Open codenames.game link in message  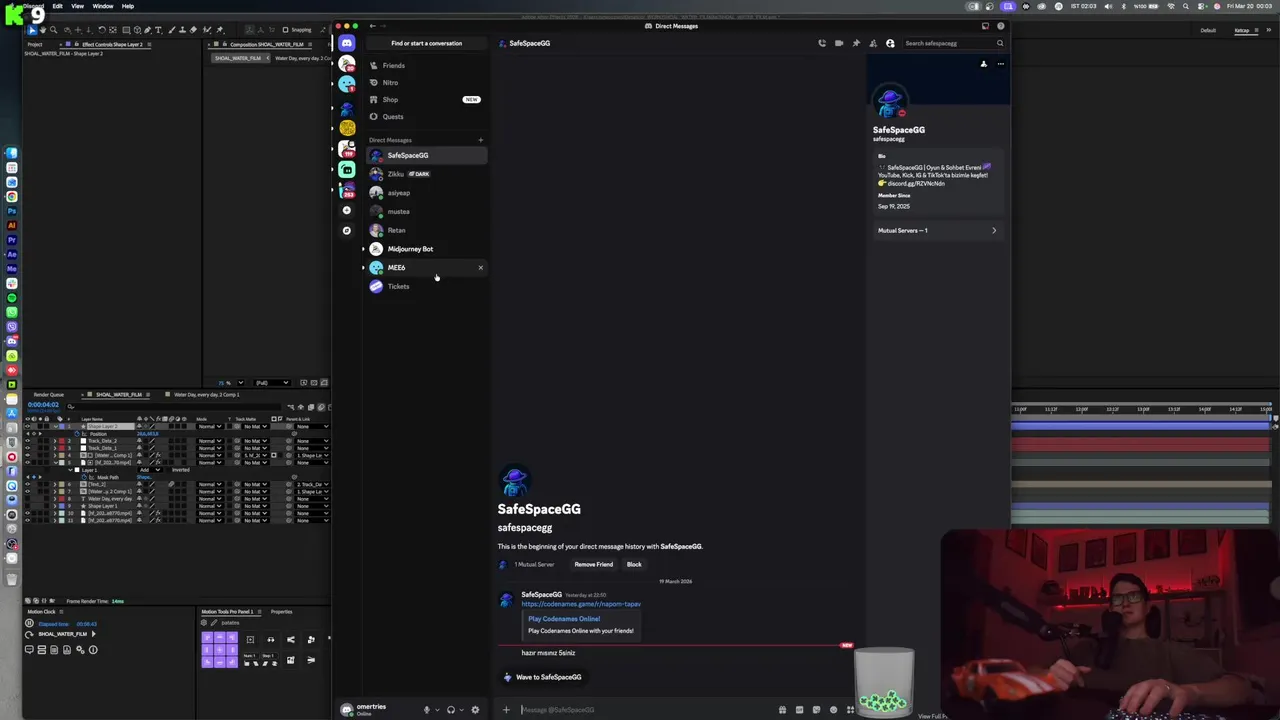point(581,604)
